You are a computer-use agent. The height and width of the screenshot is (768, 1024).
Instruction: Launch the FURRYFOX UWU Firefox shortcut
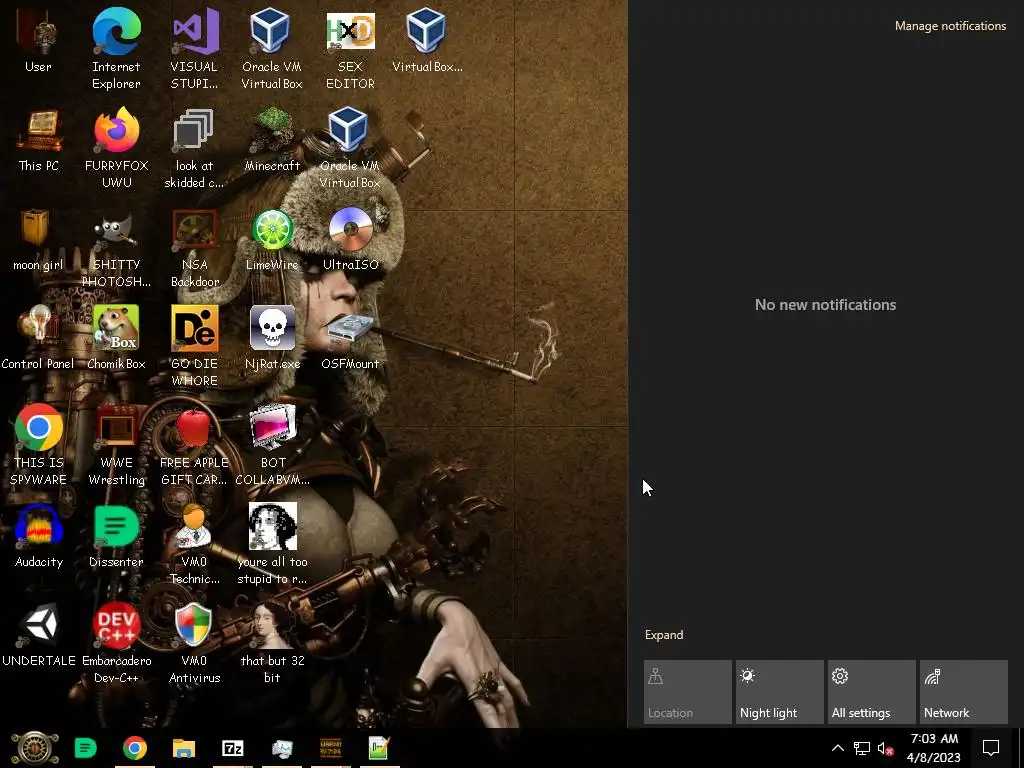pyautogui.click(x=116, y=148)
